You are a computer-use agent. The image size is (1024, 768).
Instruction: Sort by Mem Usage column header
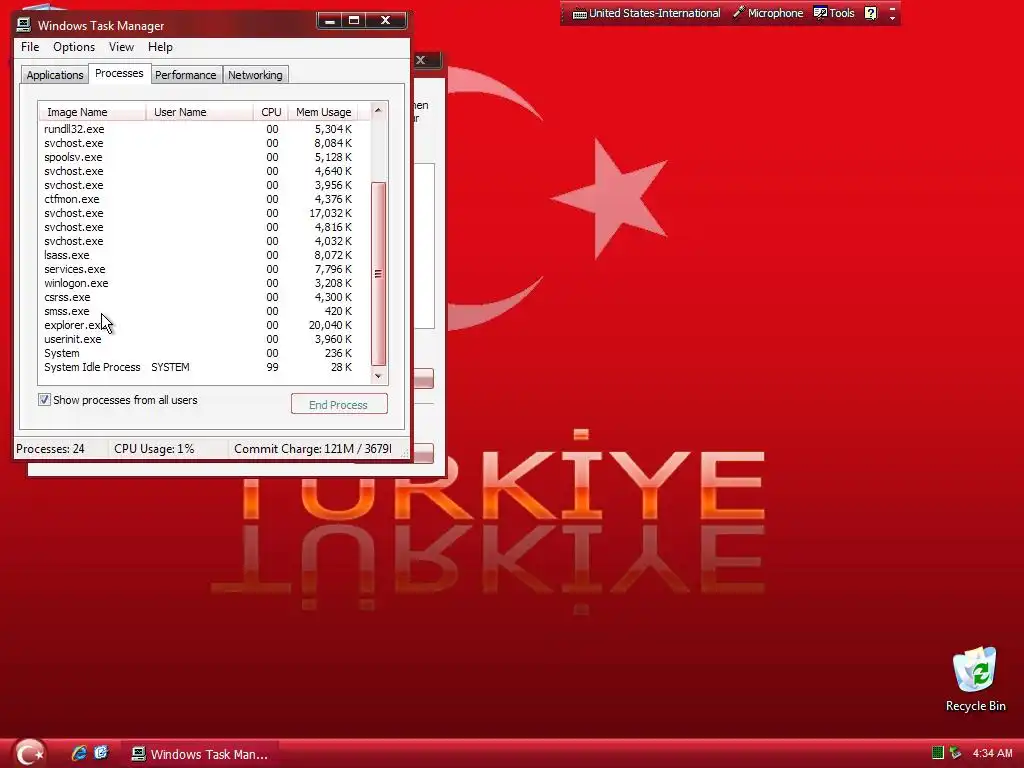323,112
